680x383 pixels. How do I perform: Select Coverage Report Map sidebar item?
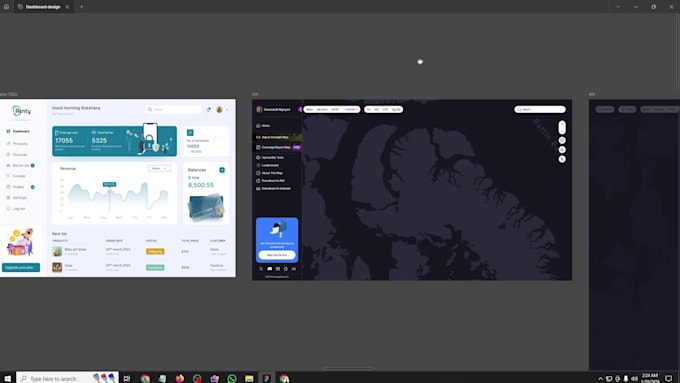278,147
